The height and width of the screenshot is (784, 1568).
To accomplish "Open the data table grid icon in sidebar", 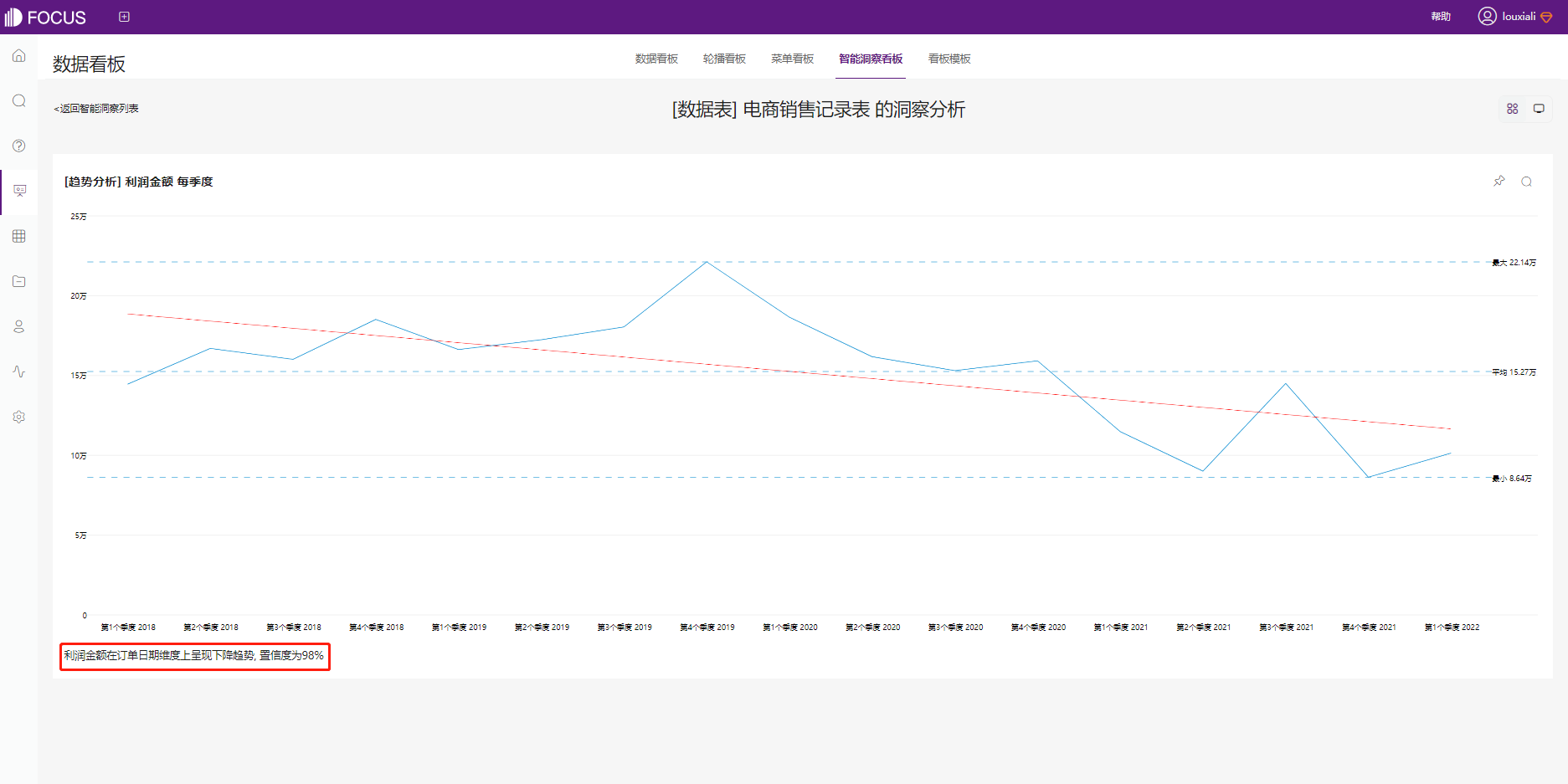I will pos(18,236).
